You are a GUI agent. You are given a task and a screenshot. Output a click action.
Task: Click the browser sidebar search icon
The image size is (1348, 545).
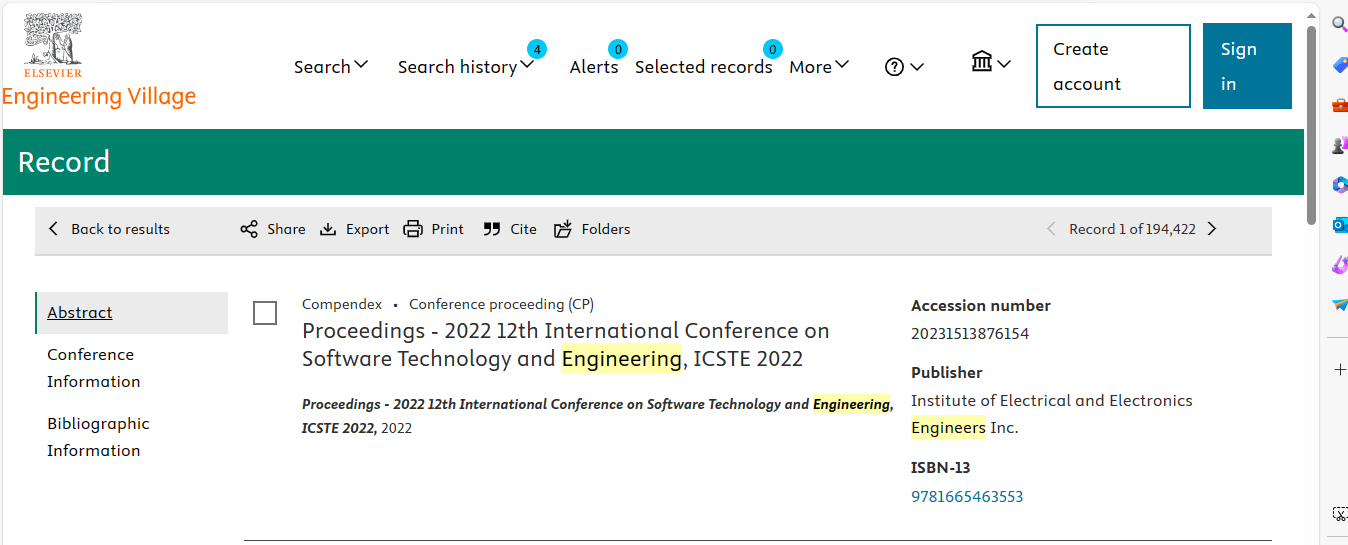pyautogui.click(x=1340, y=24)
